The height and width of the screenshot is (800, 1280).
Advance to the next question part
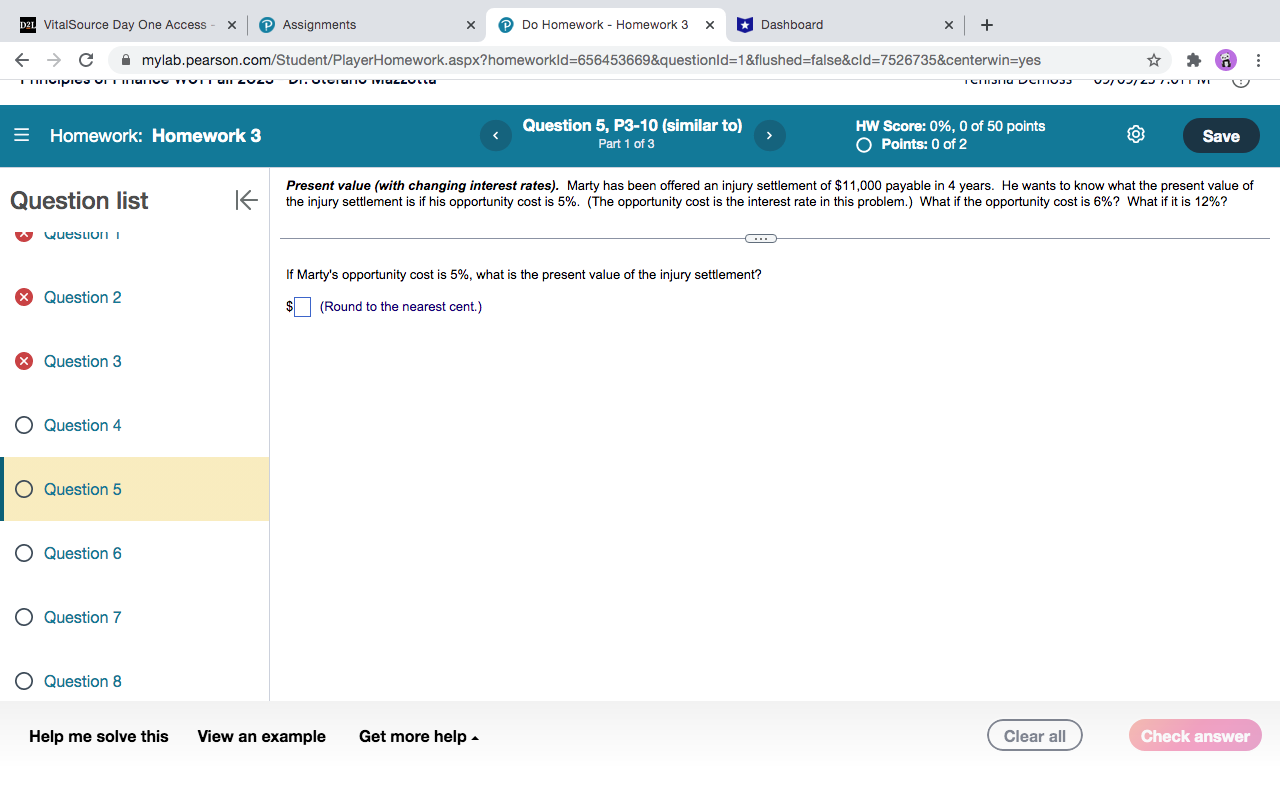[x=769, y=135]
